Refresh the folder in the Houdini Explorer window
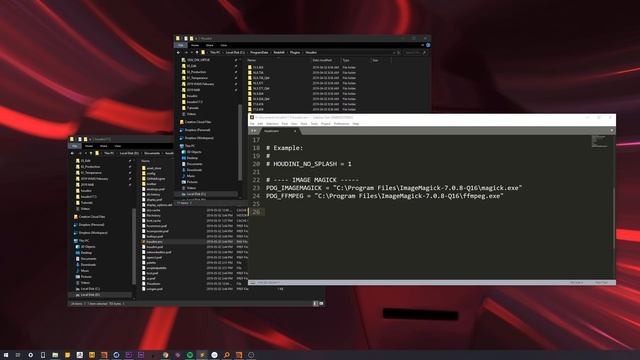The height and width of the screenshot is (360, 640). (399, 53)
